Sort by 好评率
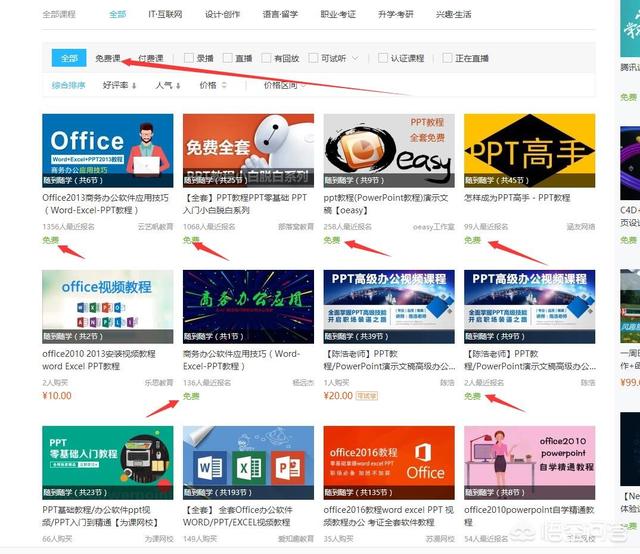Screen dimensions: 640x554 pyautogui.click(x=119, y=85)
